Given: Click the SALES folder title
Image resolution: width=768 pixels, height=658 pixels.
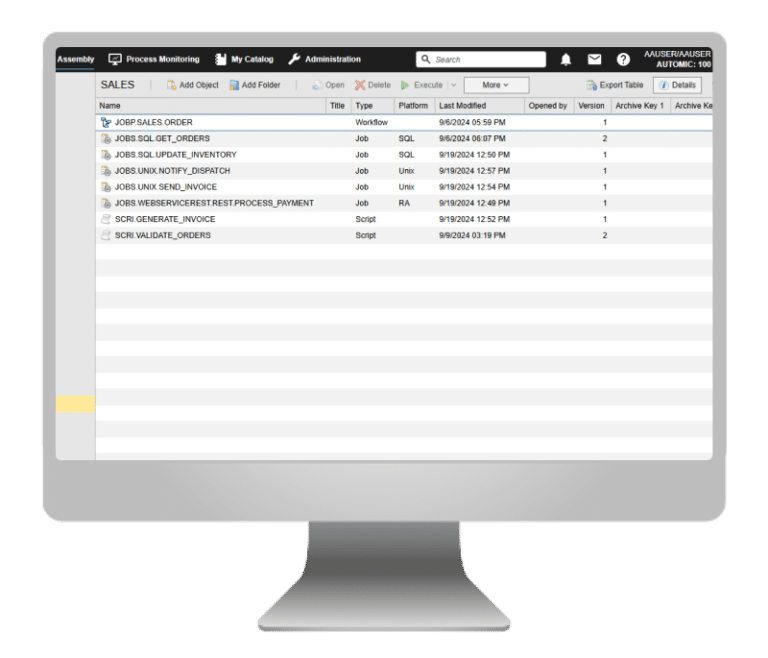Looking at the screenshot, I should point(118,85).
